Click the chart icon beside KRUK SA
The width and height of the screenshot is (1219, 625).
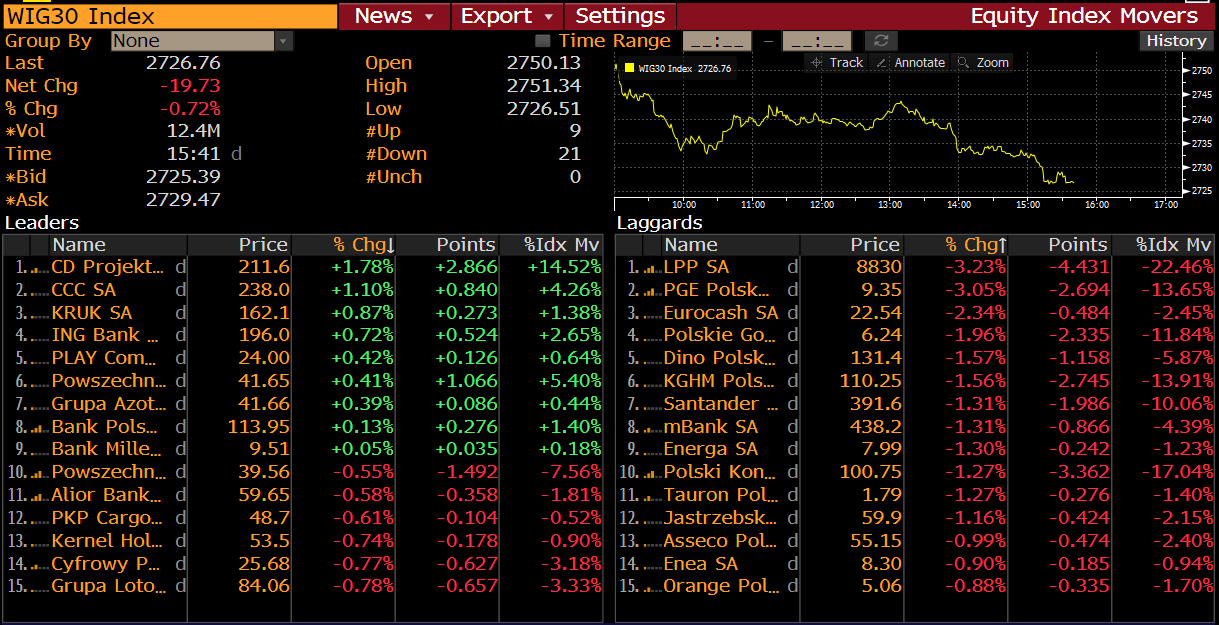click(x=40, y=313)
